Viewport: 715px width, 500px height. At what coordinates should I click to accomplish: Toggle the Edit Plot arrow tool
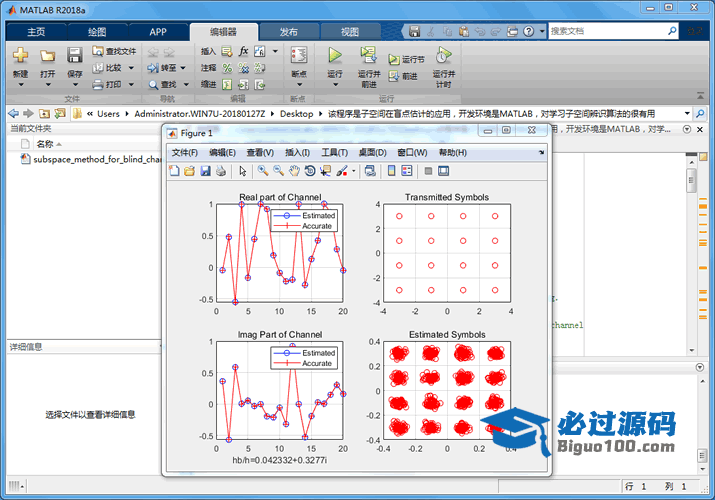pos(243,171)
